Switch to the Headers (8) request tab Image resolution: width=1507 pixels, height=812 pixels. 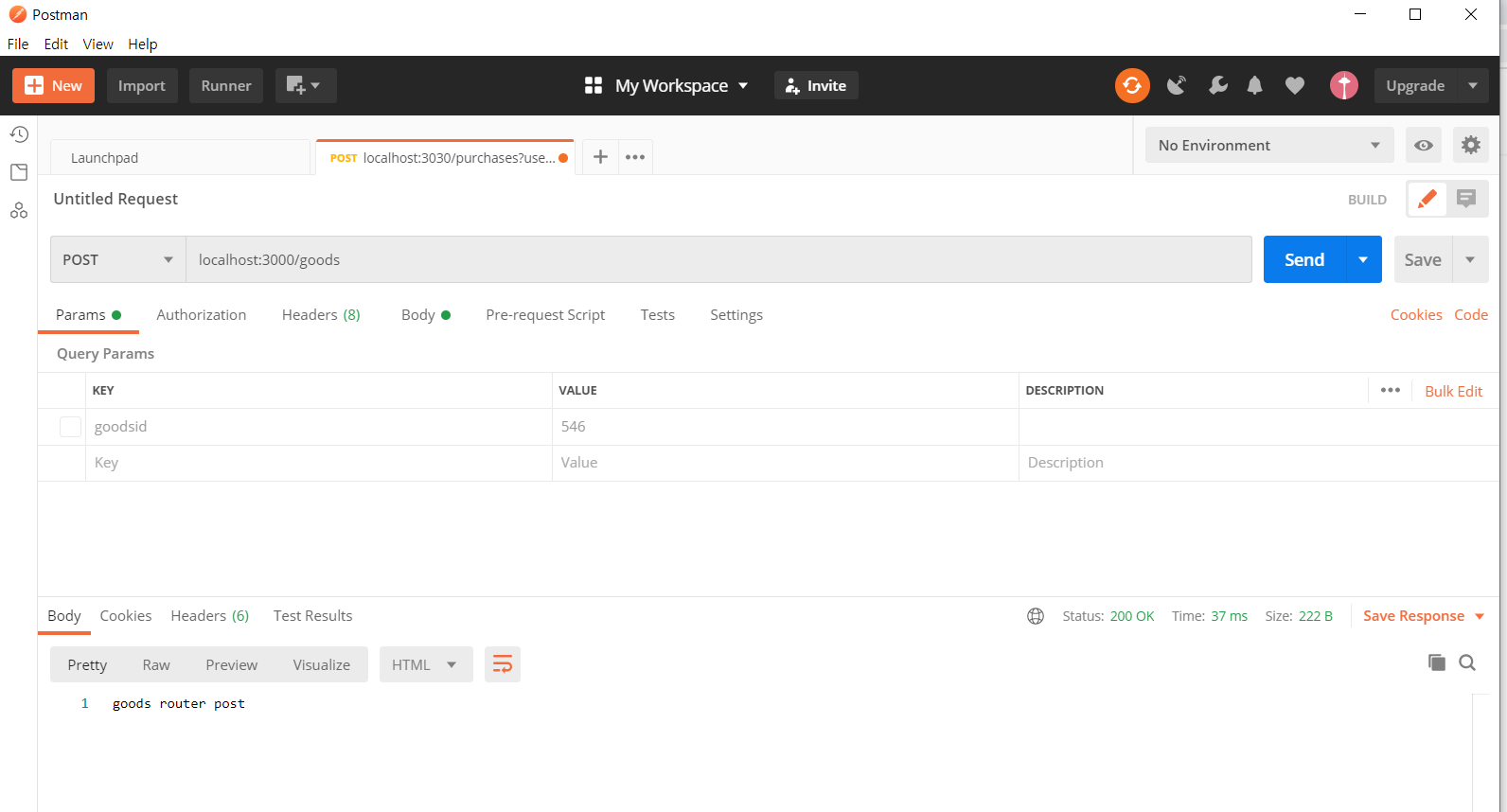pos(321,314)
